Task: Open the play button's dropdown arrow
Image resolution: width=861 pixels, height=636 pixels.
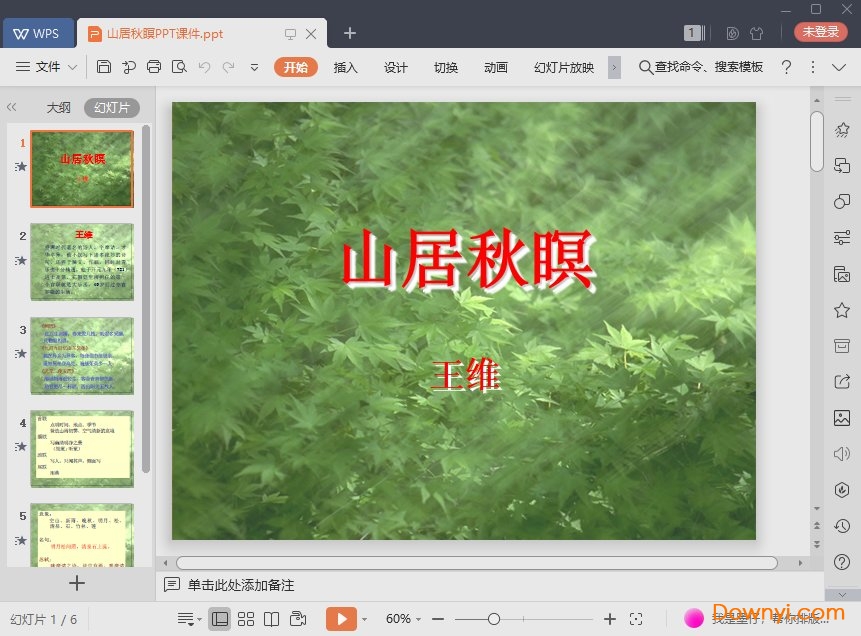Action: pos(364,617)
